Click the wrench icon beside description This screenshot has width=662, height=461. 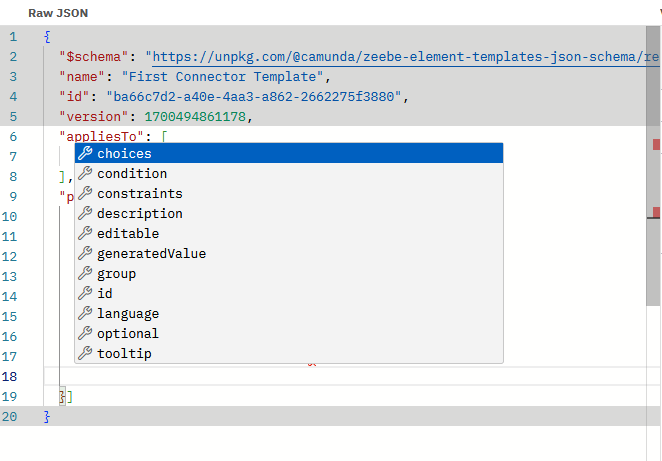coord(85,213)
